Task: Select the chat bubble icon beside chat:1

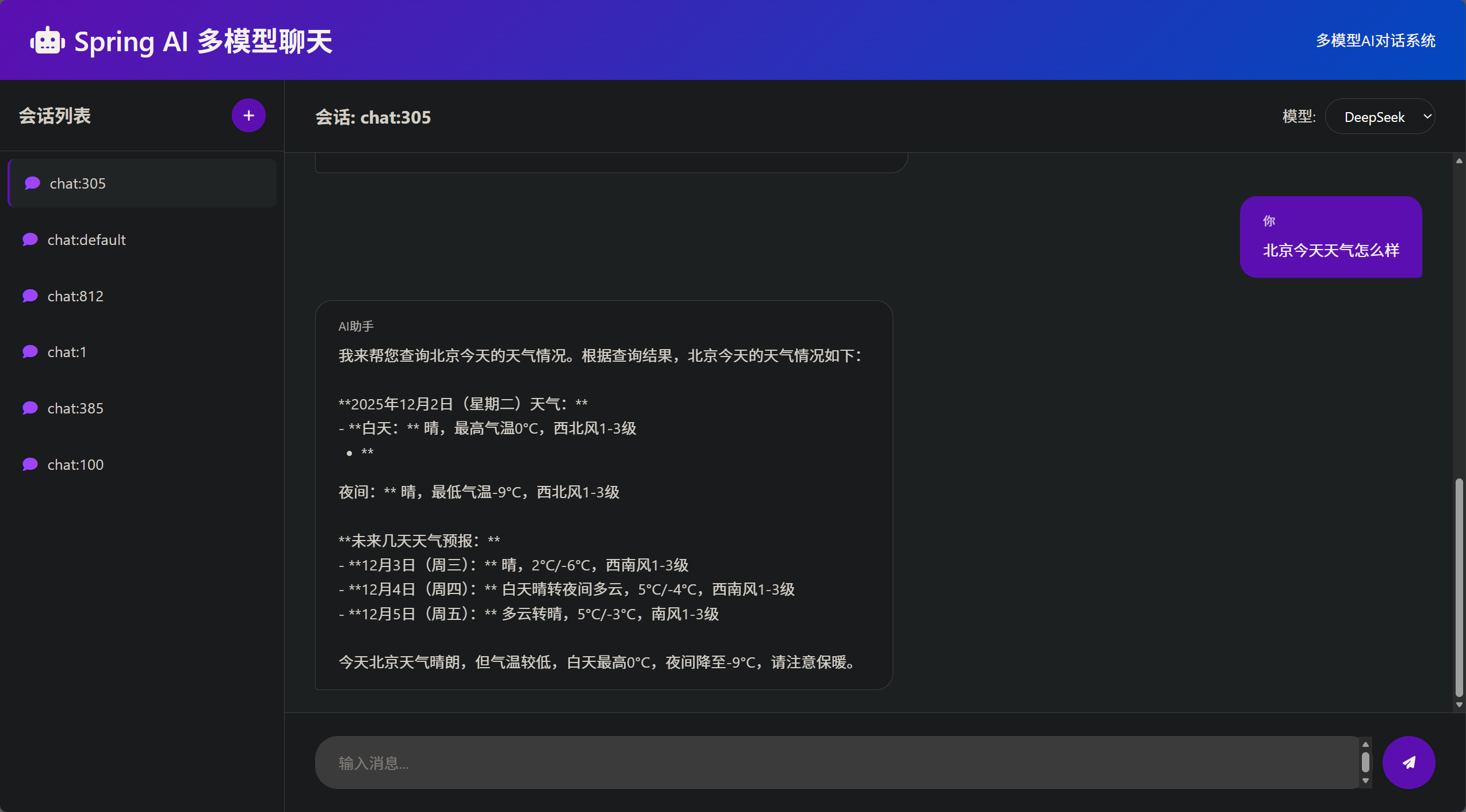Action: pos(30,351)
